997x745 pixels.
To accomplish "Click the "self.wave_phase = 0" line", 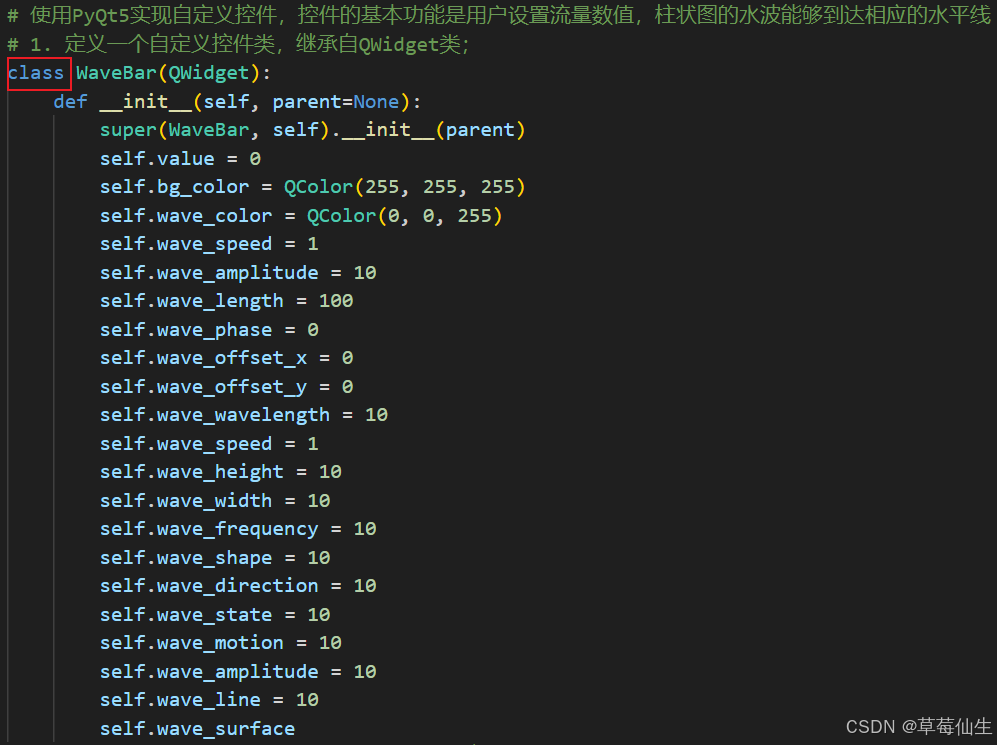I will [x=209, y=329].
